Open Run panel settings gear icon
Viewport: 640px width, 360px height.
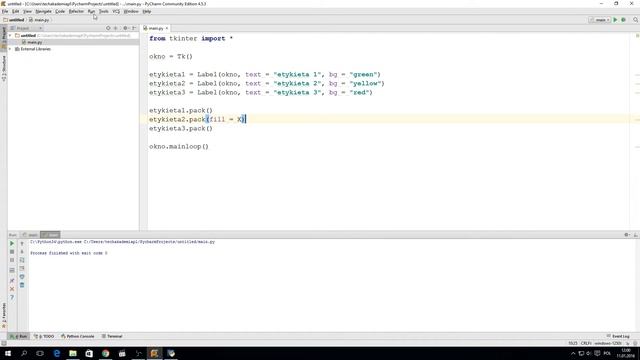(x=627, y=235)
